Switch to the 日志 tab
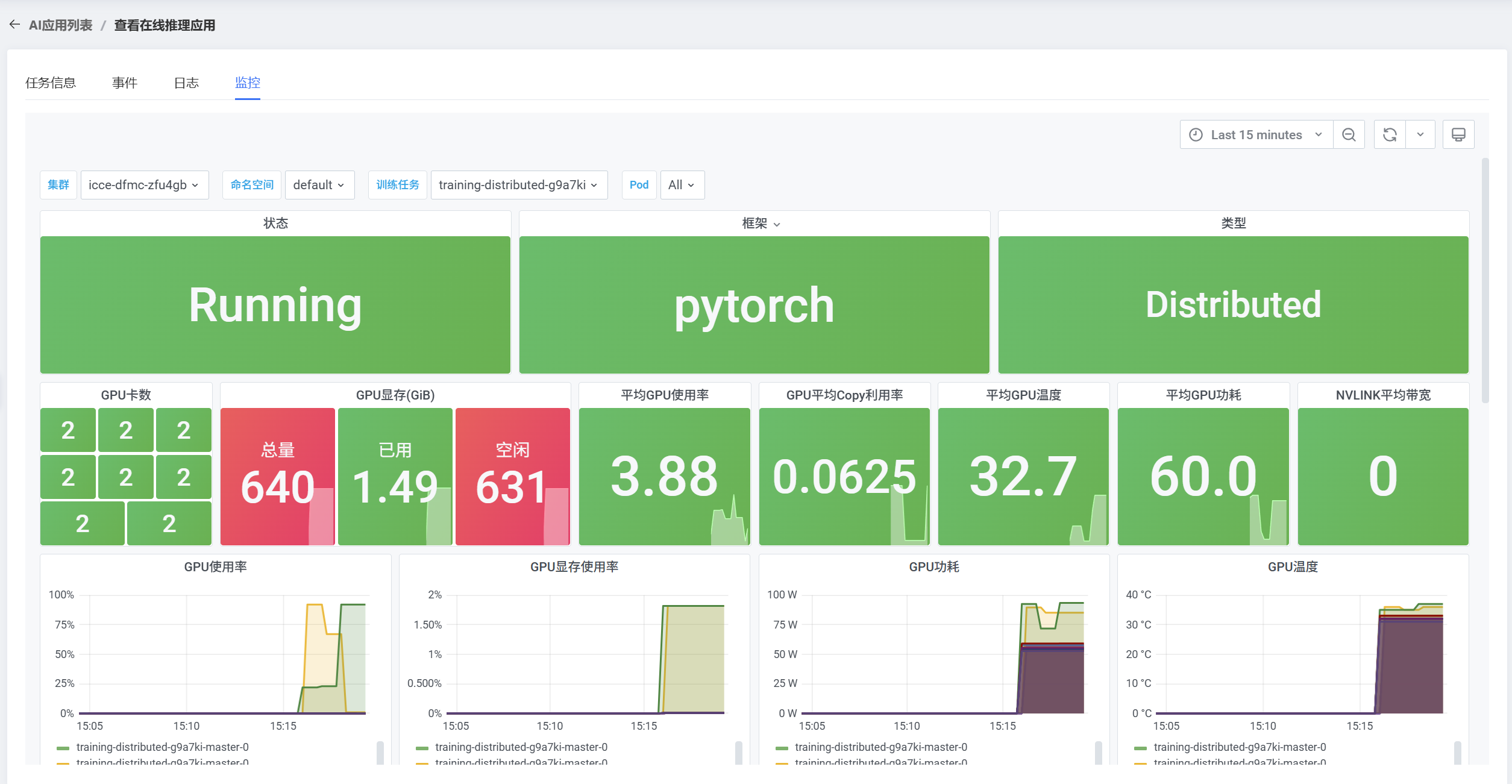The image size is (1512, 784). [186, 83]
